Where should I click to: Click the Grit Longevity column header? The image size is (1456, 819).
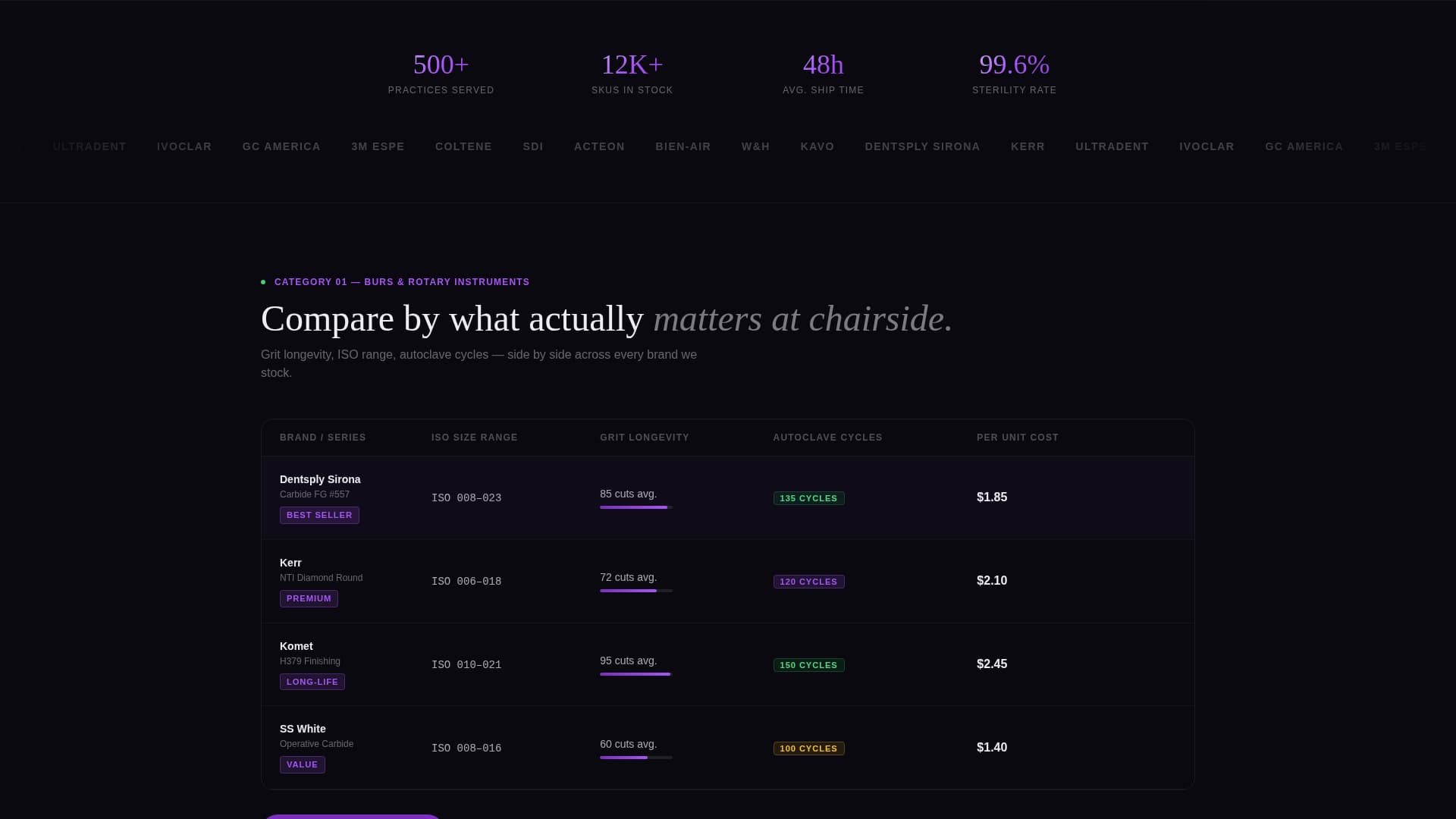point(645,438)
